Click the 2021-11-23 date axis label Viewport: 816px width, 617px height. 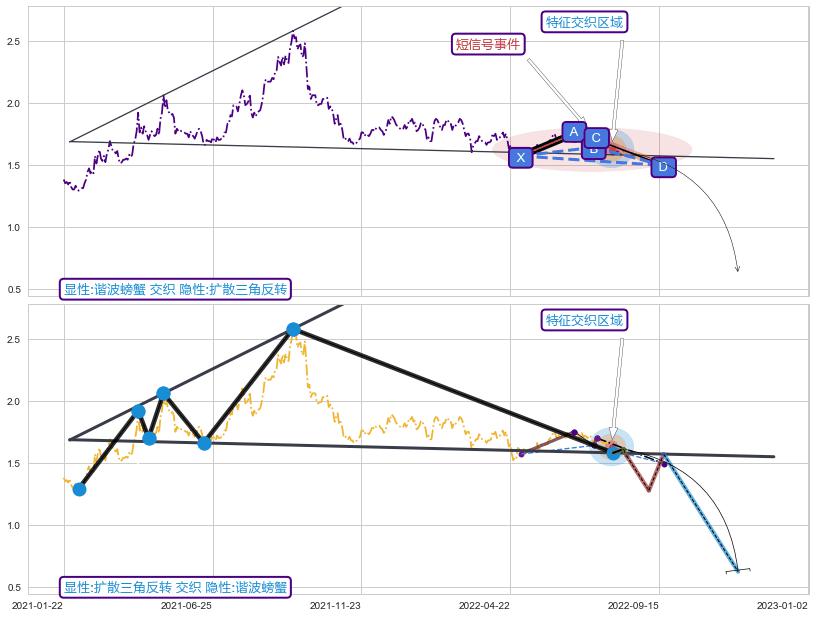335,605
